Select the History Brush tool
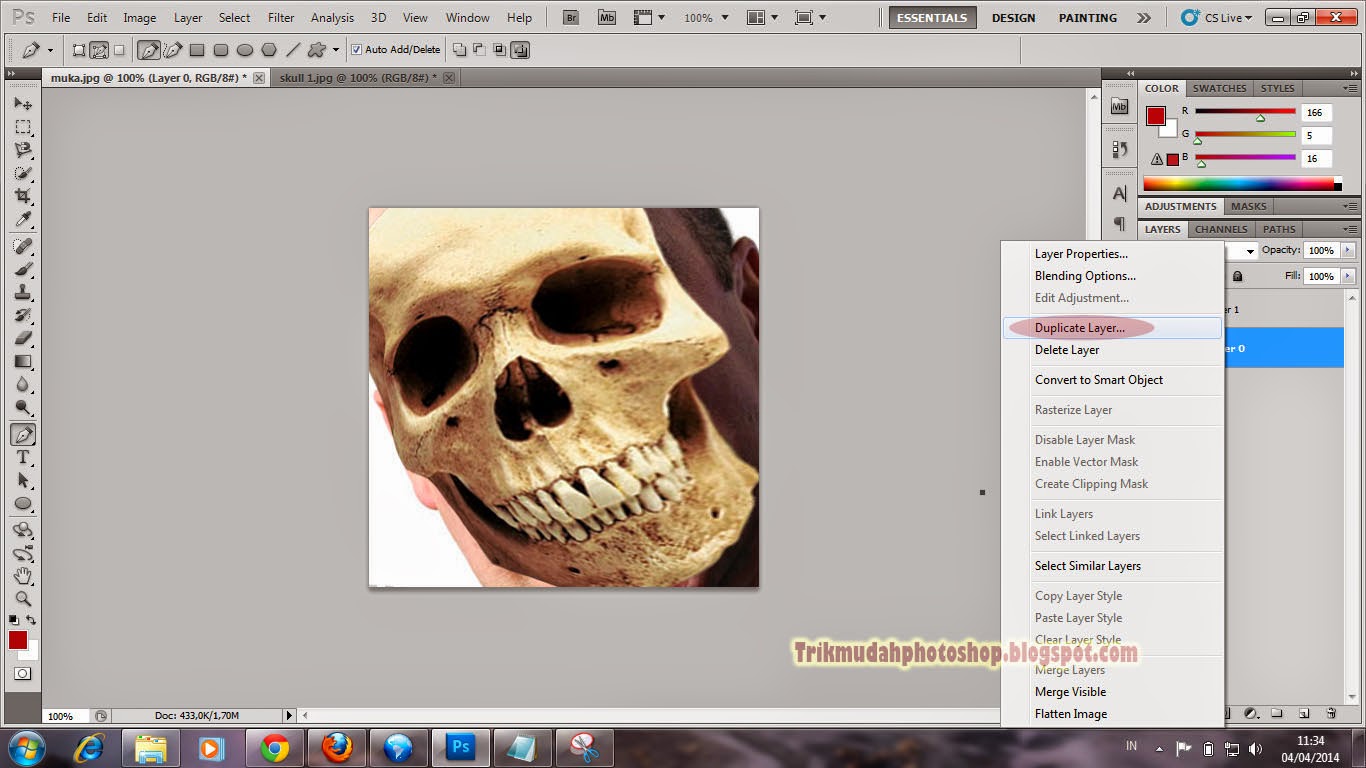Screen dimensions: 1366x768 coord(23,315)
